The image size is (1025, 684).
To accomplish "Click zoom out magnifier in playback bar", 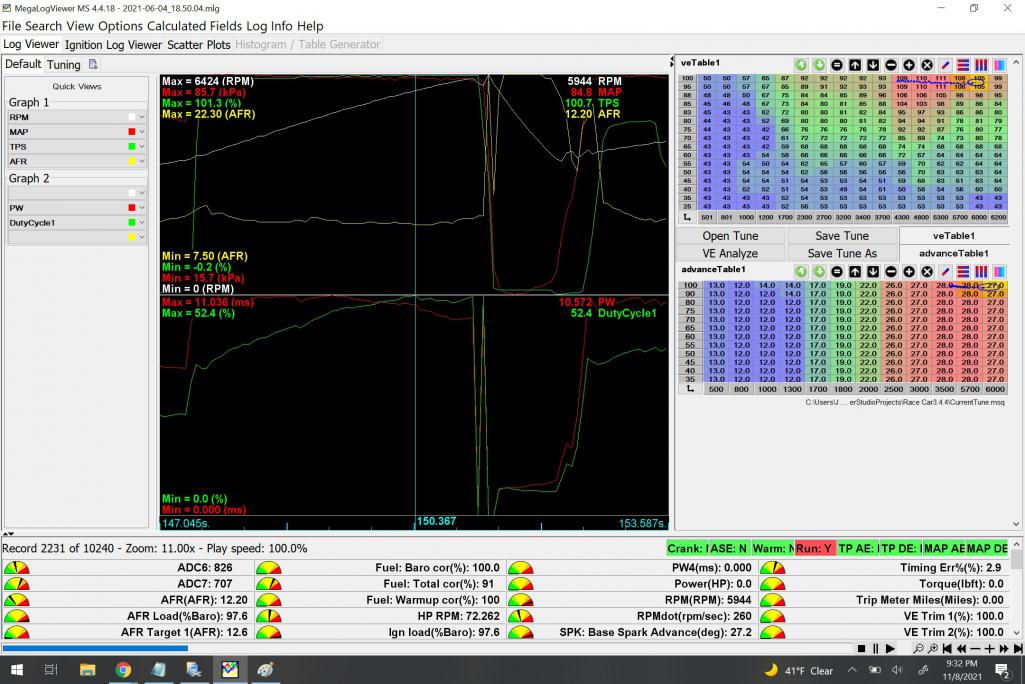I will pyautogui.click(x=918, y=649).
